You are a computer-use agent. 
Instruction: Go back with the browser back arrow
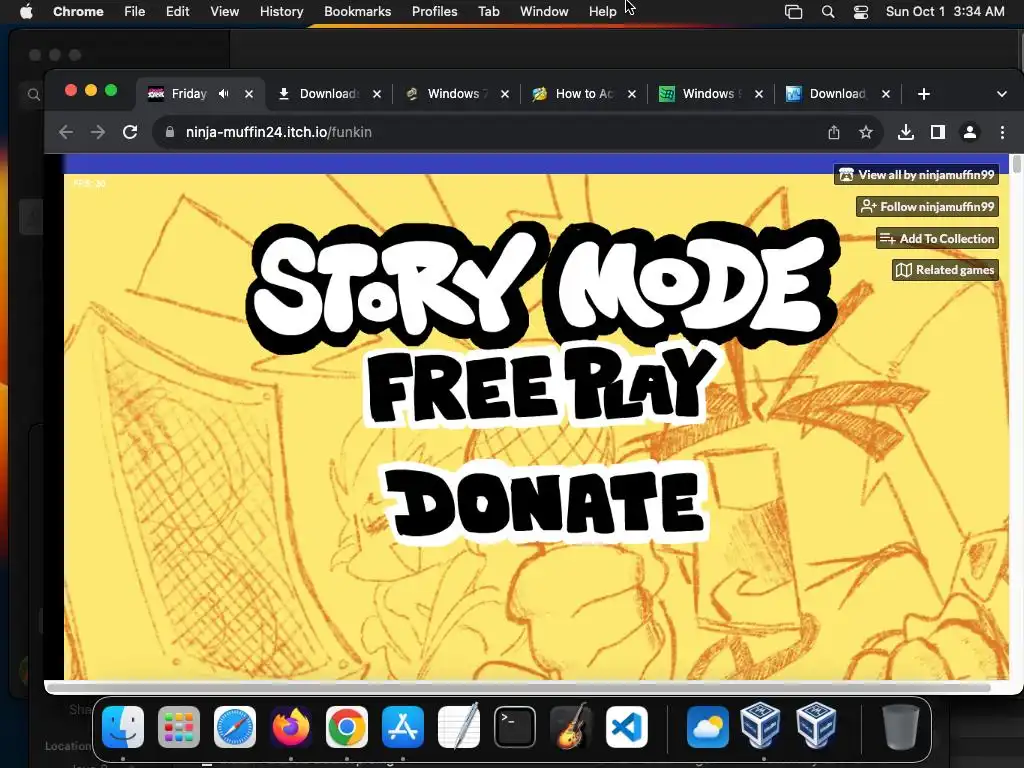tap(66, 133)
